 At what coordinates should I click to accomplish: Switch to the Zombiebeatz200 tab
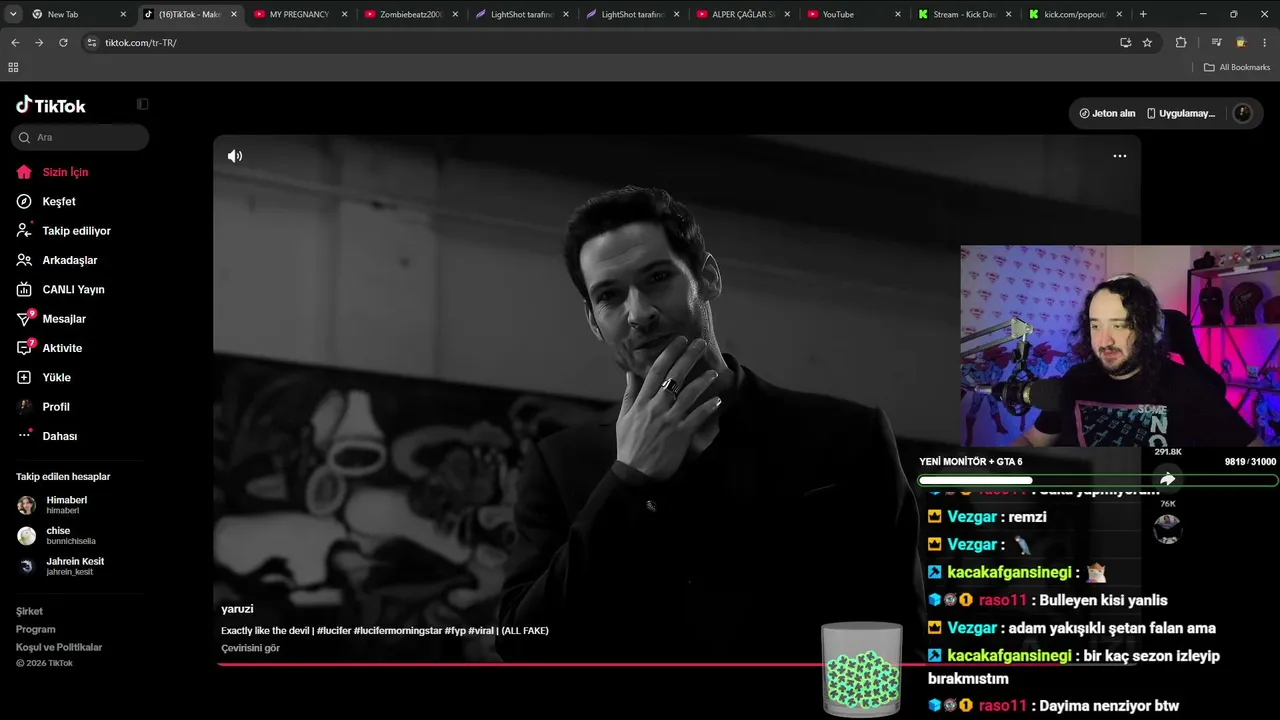pyautogui.click(x=410, y=14)
